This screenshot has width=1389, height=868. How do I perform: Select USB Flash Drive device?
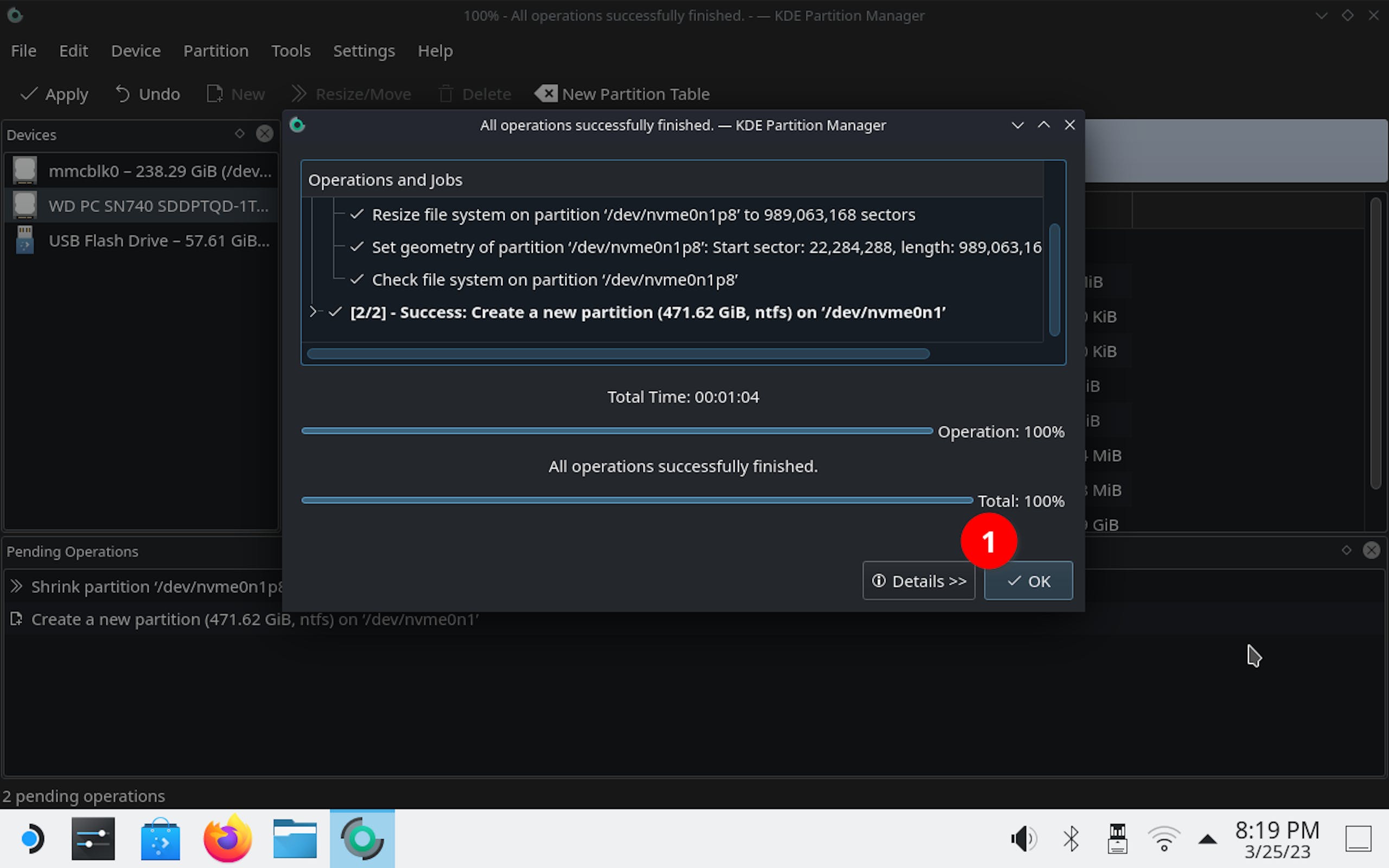coord(141,240)
